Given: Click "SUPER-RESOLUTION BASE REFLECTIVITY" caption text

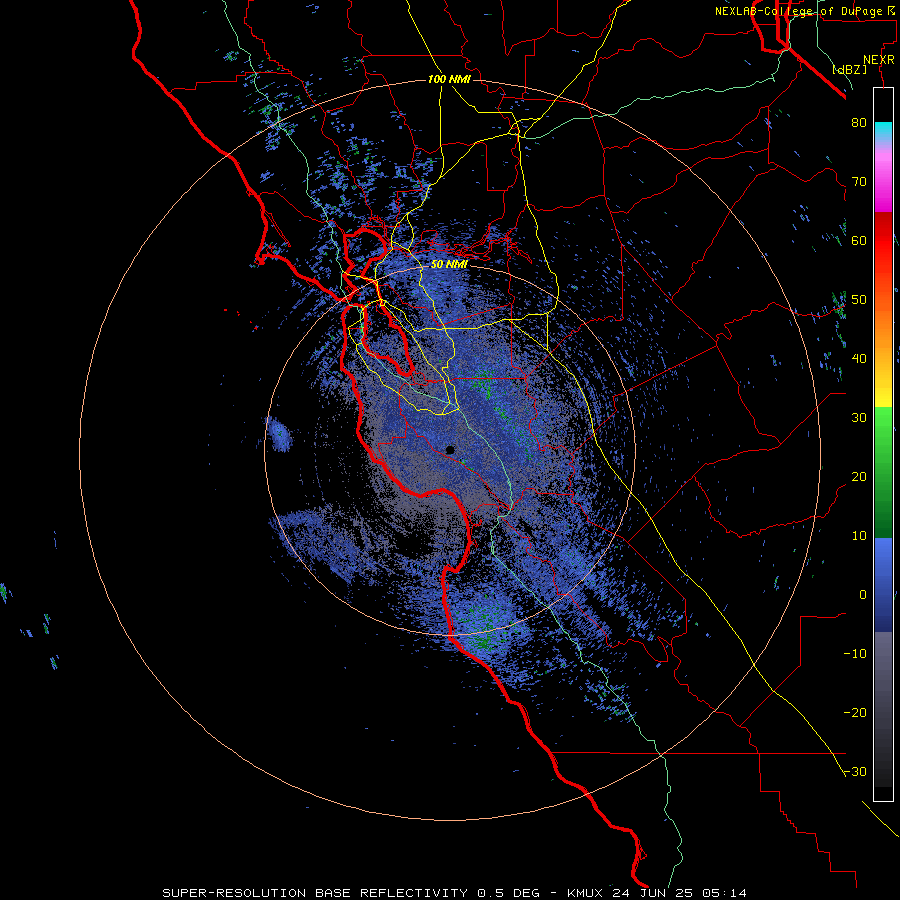Looking at the screenshot, I should click(315, 893).
